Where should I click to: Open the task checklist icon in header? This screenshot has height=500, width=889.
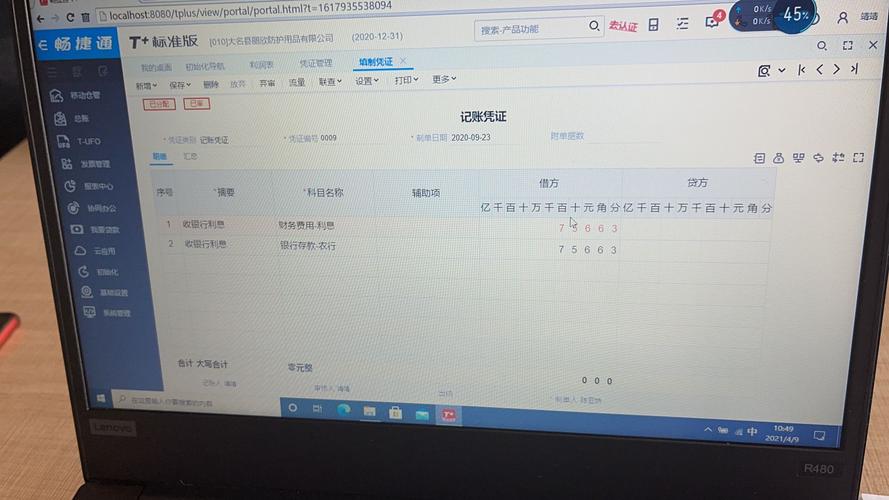coord(682,23)
